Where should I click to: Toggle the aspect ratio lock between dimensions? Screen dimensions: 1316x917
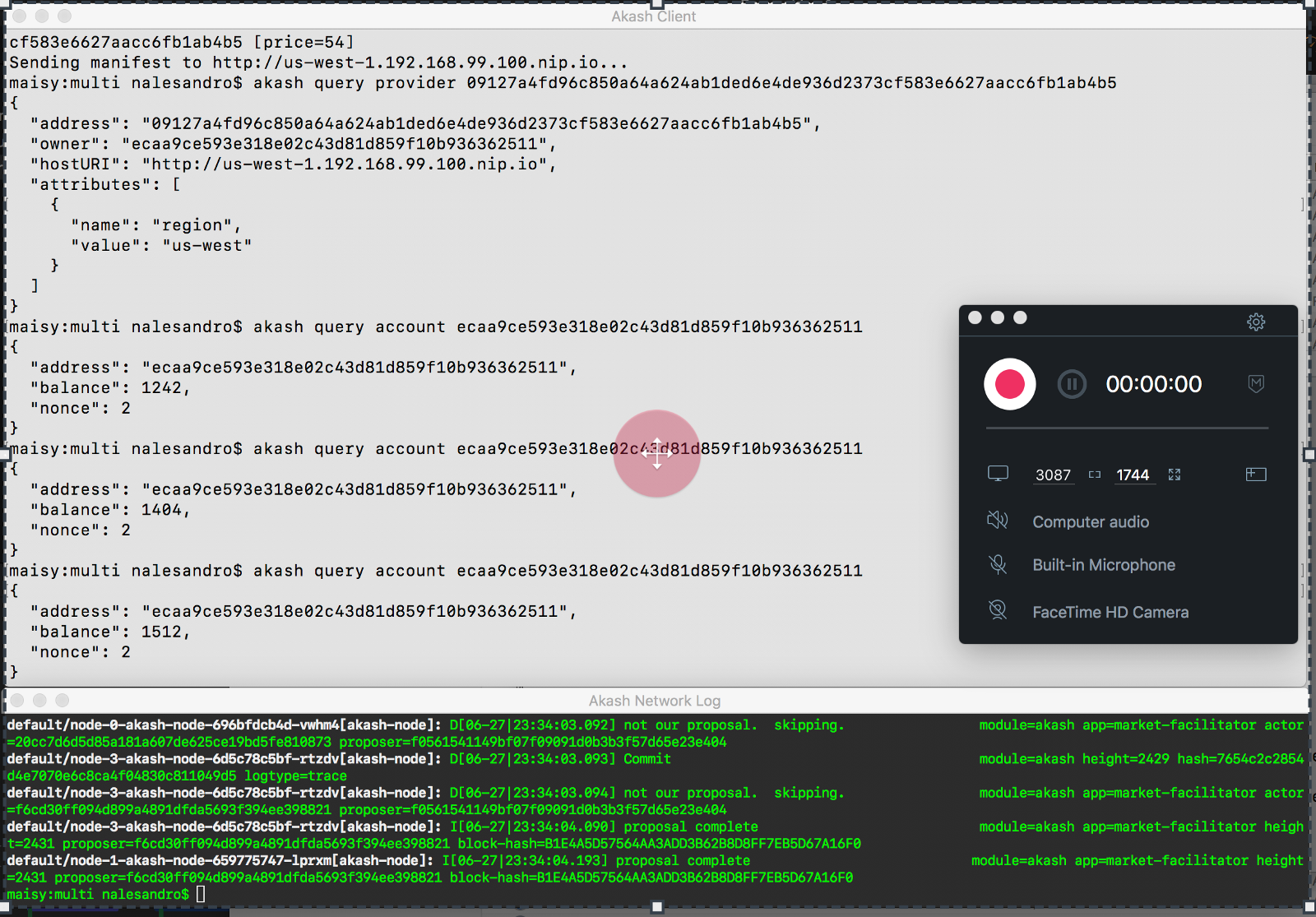[1095, 475]
